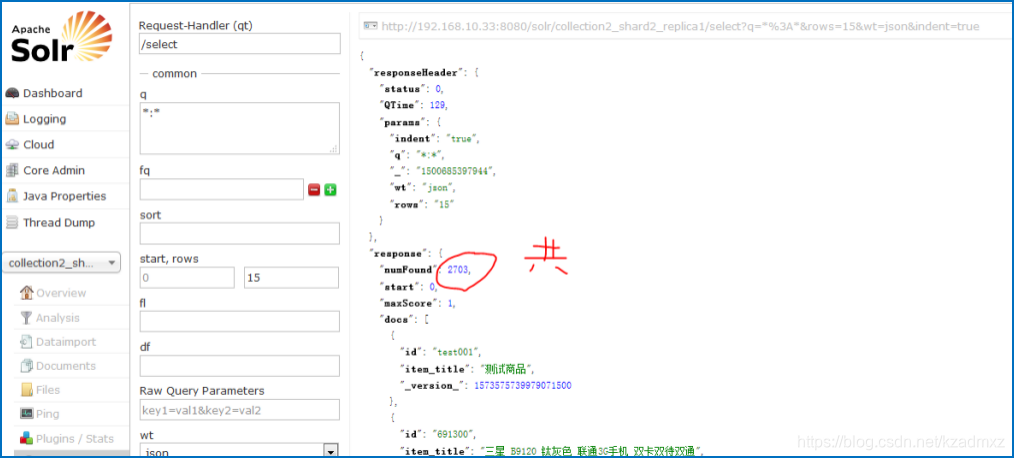
Task: Open the Dataimport link
Action: tap(66, 342)
